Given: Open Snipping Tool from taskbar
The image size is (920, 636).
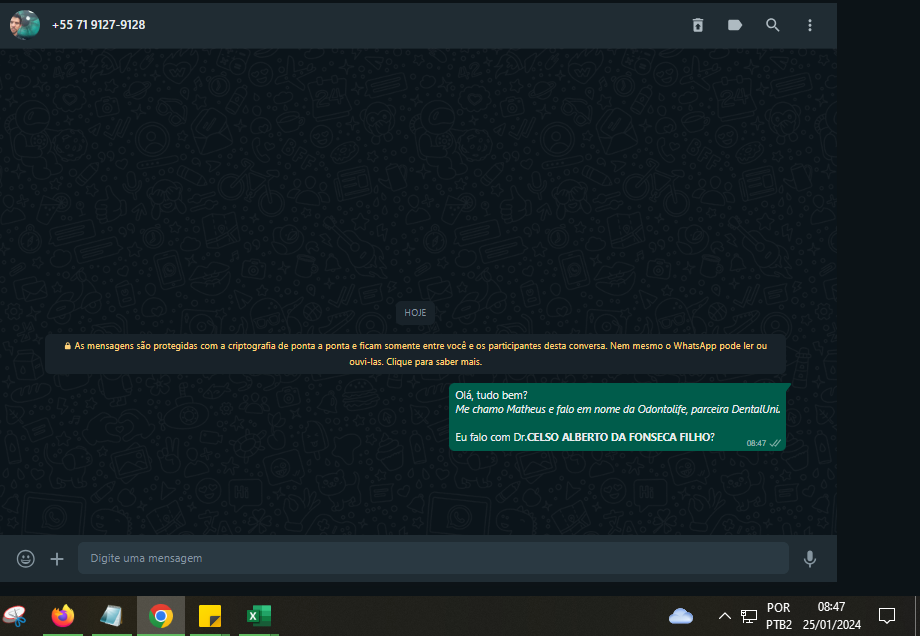Looking at the screenshot, I should 15,616.
